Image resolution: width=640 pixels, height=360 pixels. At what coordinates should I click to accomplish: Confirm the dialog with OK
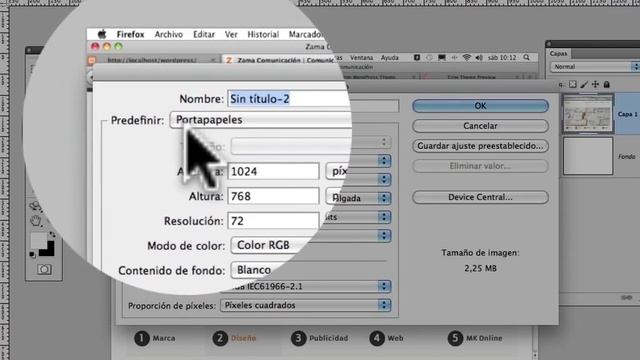pyautogui.click(x=480, y=106)
